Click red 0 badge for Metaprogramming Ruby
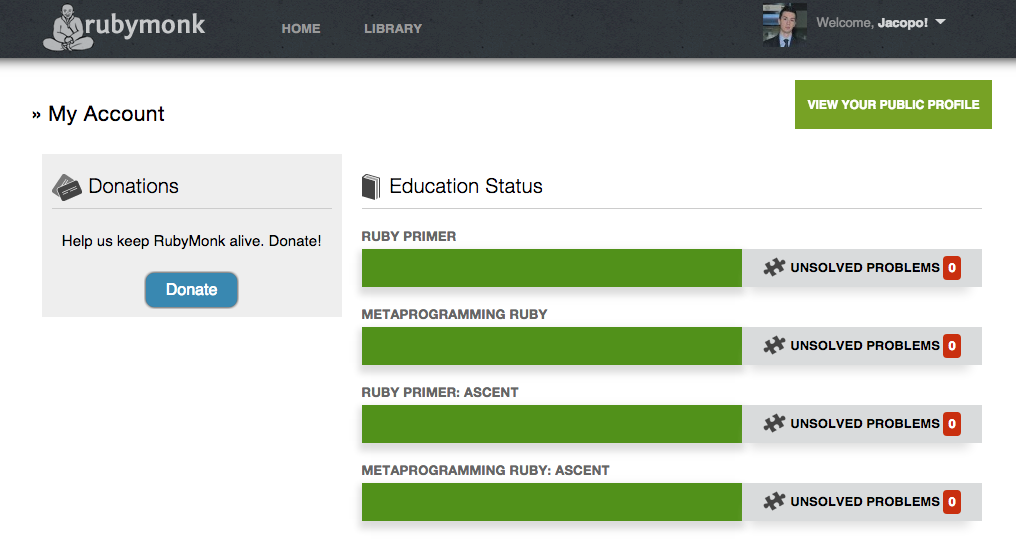Viewport: 1016px width, 542px height. point(952,346)
